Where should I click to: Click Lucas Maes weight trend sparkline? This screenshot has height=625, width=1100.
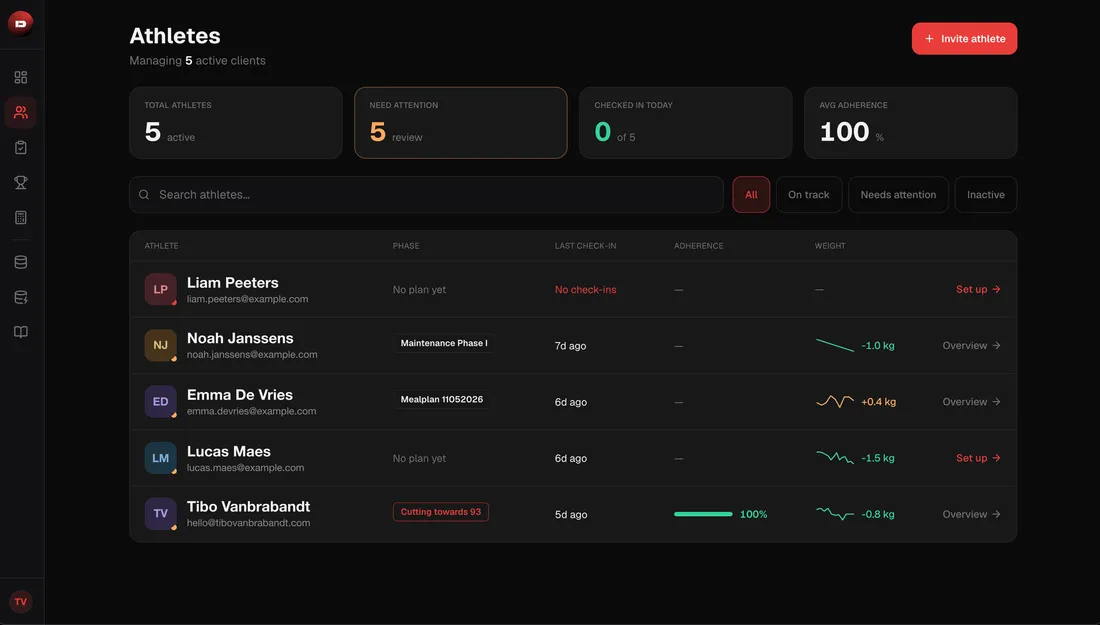click(x=835, y=457)
